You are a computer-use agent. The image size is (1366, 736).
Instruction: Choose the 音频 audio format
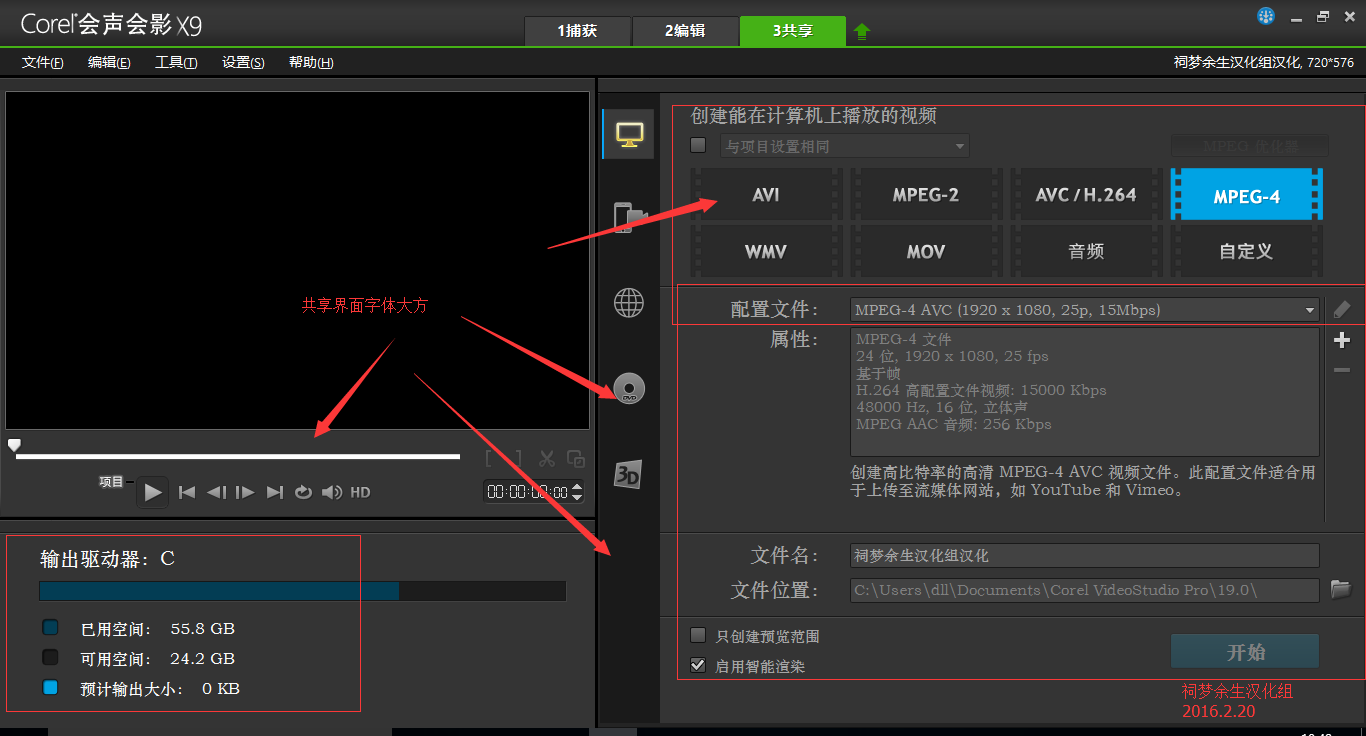pyautogui.click(x=1086, y=251)
